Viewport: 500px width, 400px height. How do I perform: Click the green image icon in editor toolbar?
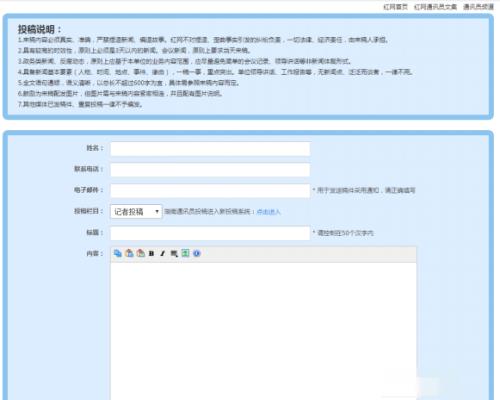pyautogui.click(x=185, y=253)
